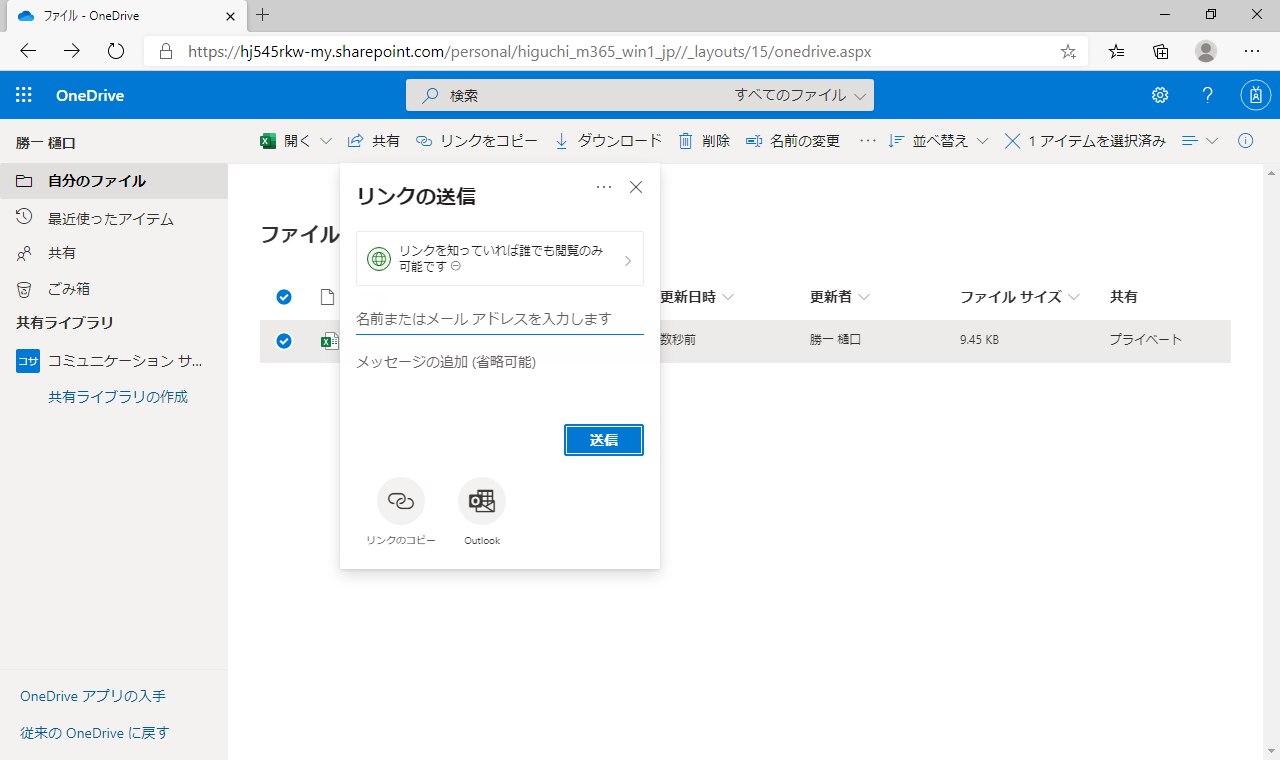Click 共有ライブラリの作成 link

[118, 397]
